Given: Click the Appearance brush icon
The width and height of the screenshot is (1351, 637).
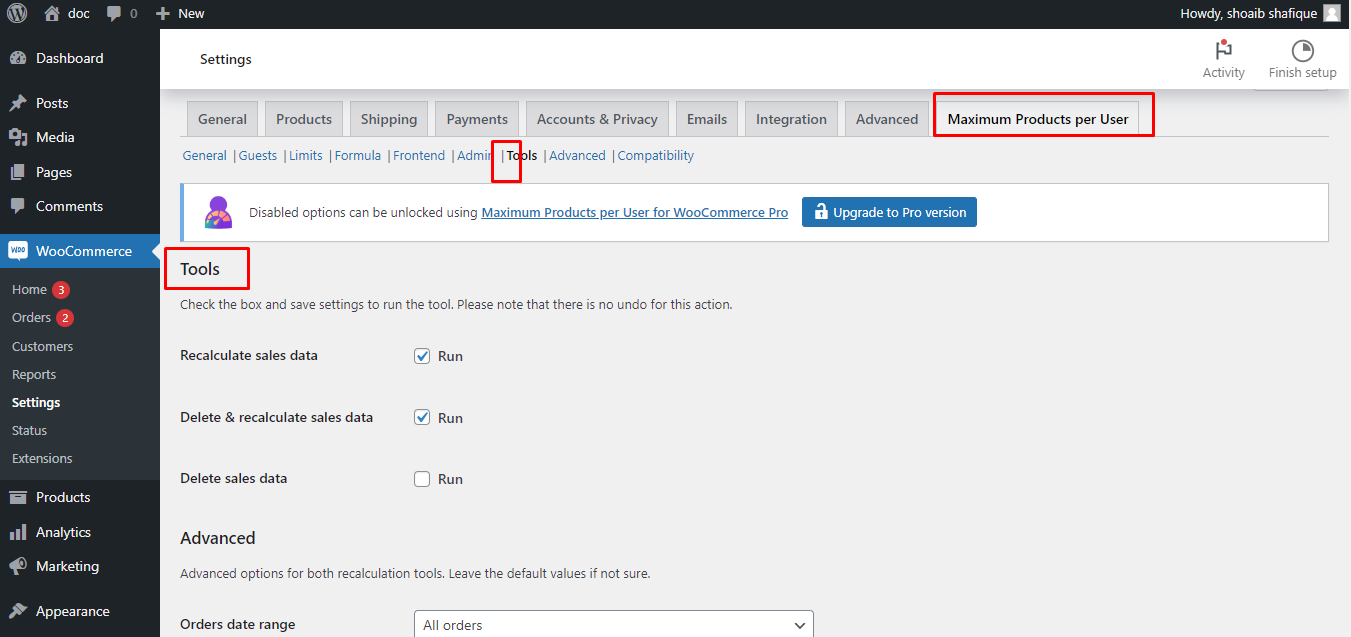Looking at the screenshot, I should click(x=18, y=611).
